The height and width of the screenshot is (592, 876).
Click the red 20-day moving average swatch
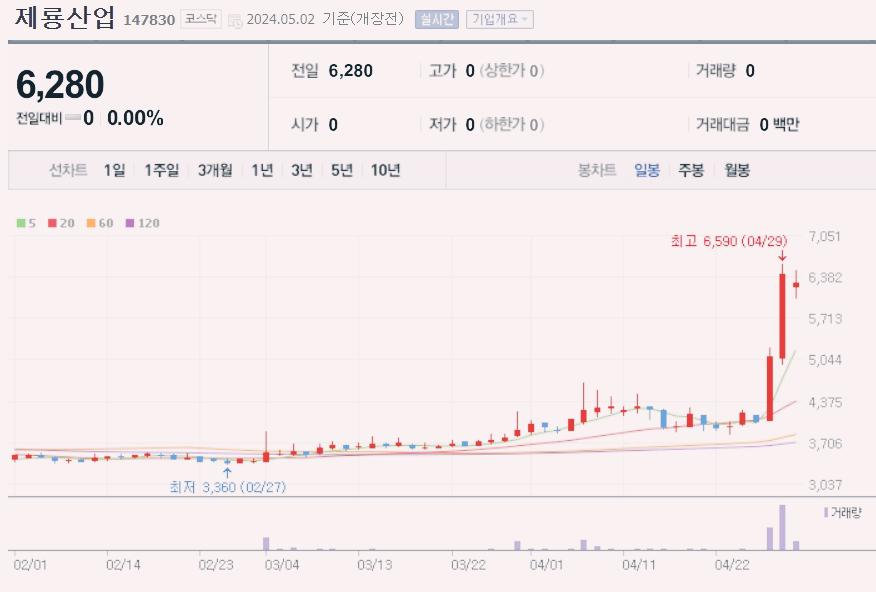pyautogui.click(x=52, y=223)
